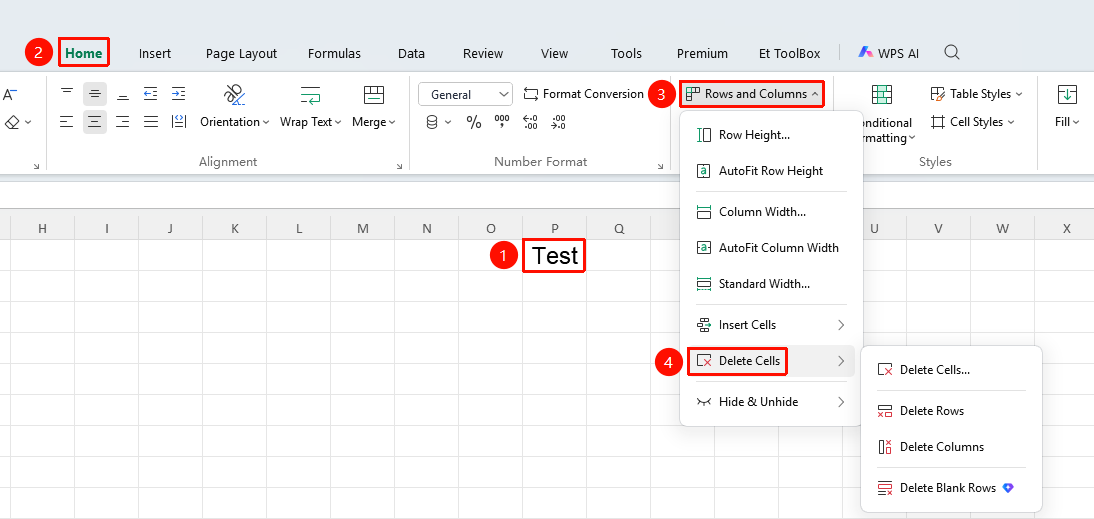Go to the Data tab
Image resolution: width=1094 pixels, height=519 pixels.
[x=412, y=54]
